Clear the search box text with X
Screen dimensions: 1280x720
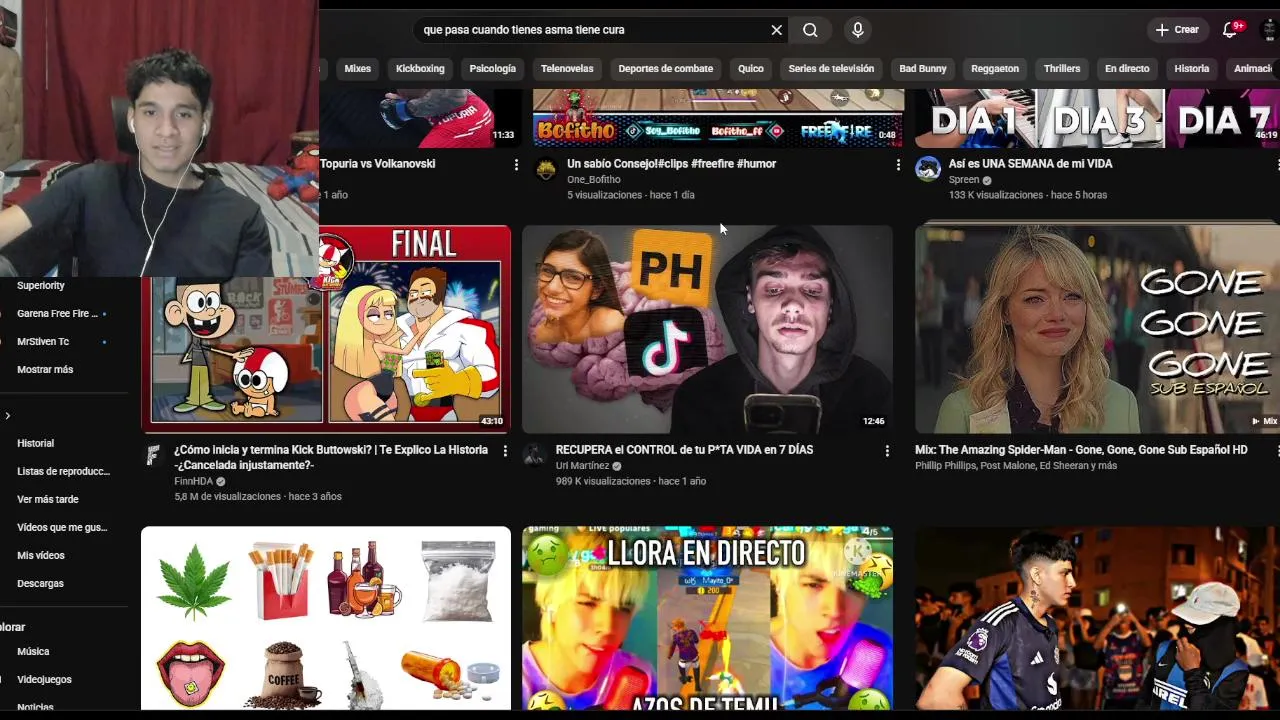tap(776, 30)
